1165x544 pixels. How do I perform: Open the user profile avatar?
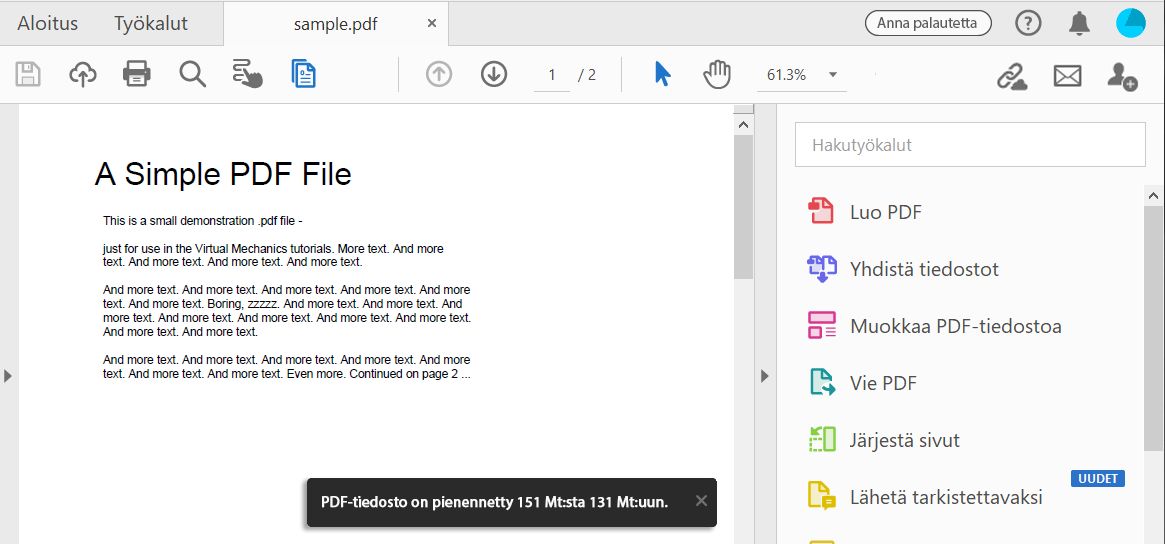click(1131, 24)
